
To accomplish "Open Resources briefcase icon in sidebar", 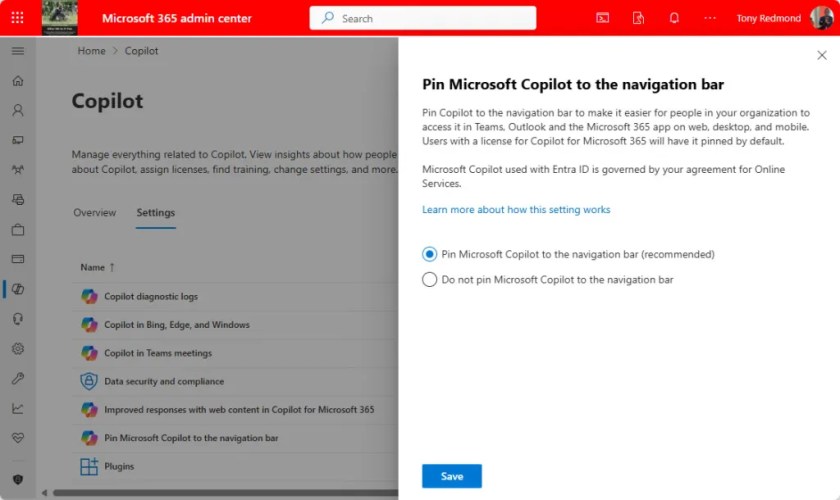I will tap(18, 230).
